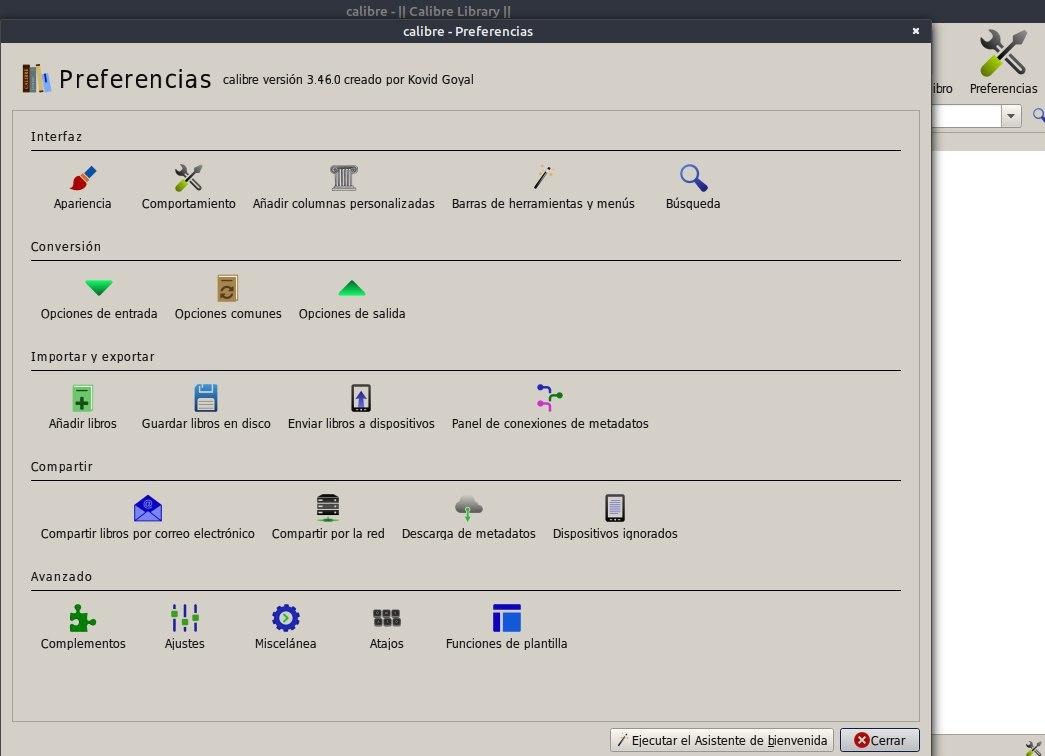This screenshot has width=1045, height=756.
Task: Click the Interfaz section heading
Action: tap(57, 137)
